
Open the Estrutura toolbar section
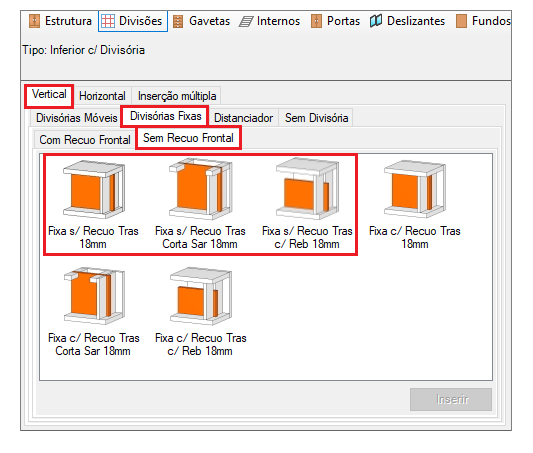pos(61,21)
